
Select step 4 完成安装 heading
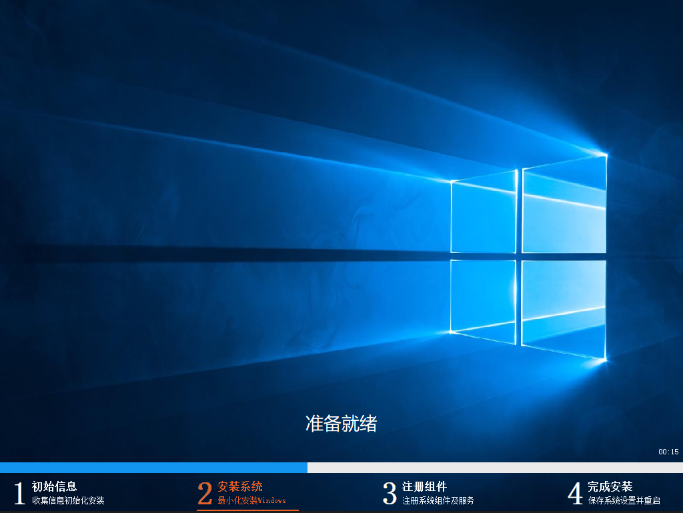pyautogui.click(x=610, y=486)
